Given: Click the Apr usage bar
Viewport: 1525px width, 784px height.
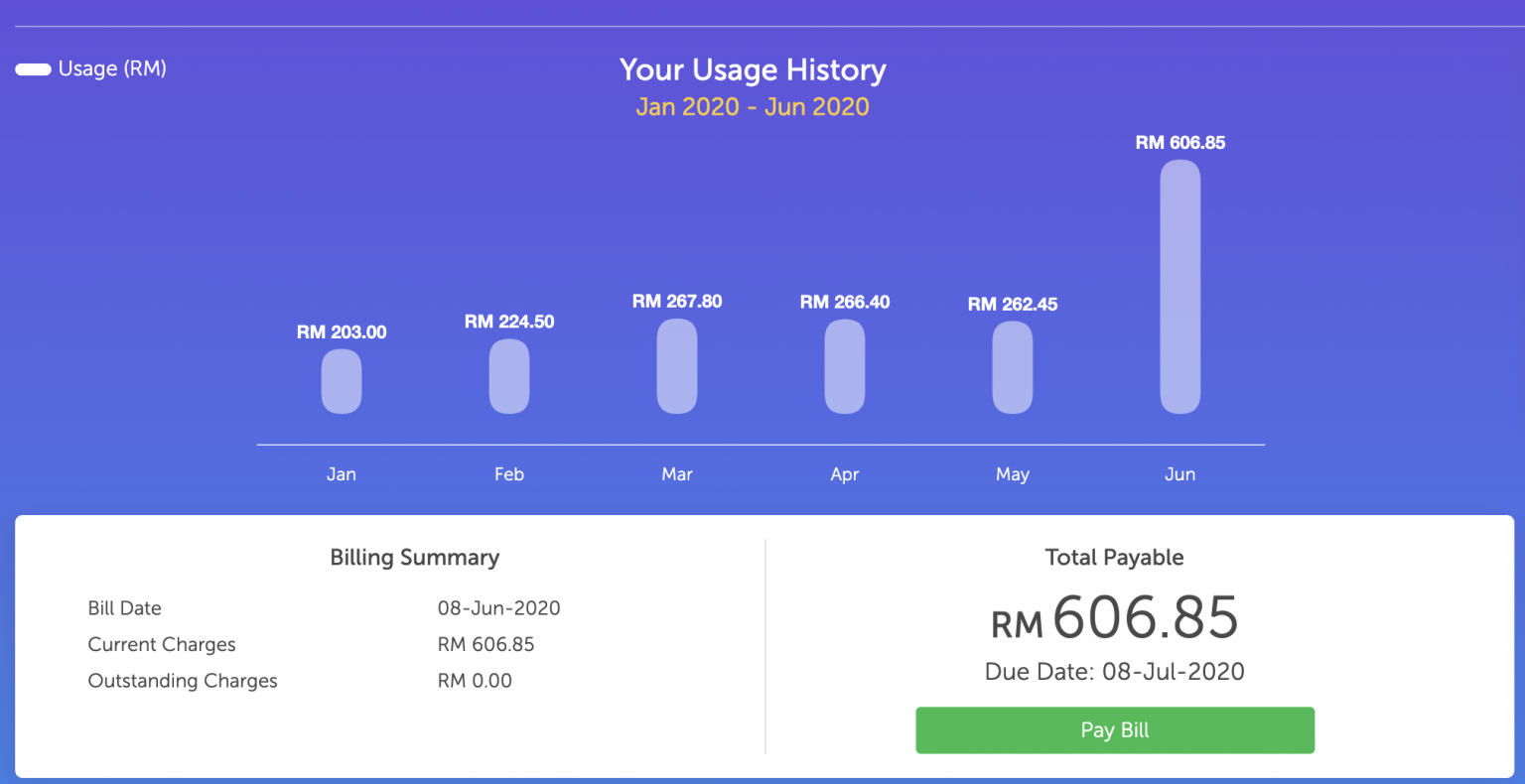Looking at the screenshot, I should pyautogui.click(x=844, y=367).
